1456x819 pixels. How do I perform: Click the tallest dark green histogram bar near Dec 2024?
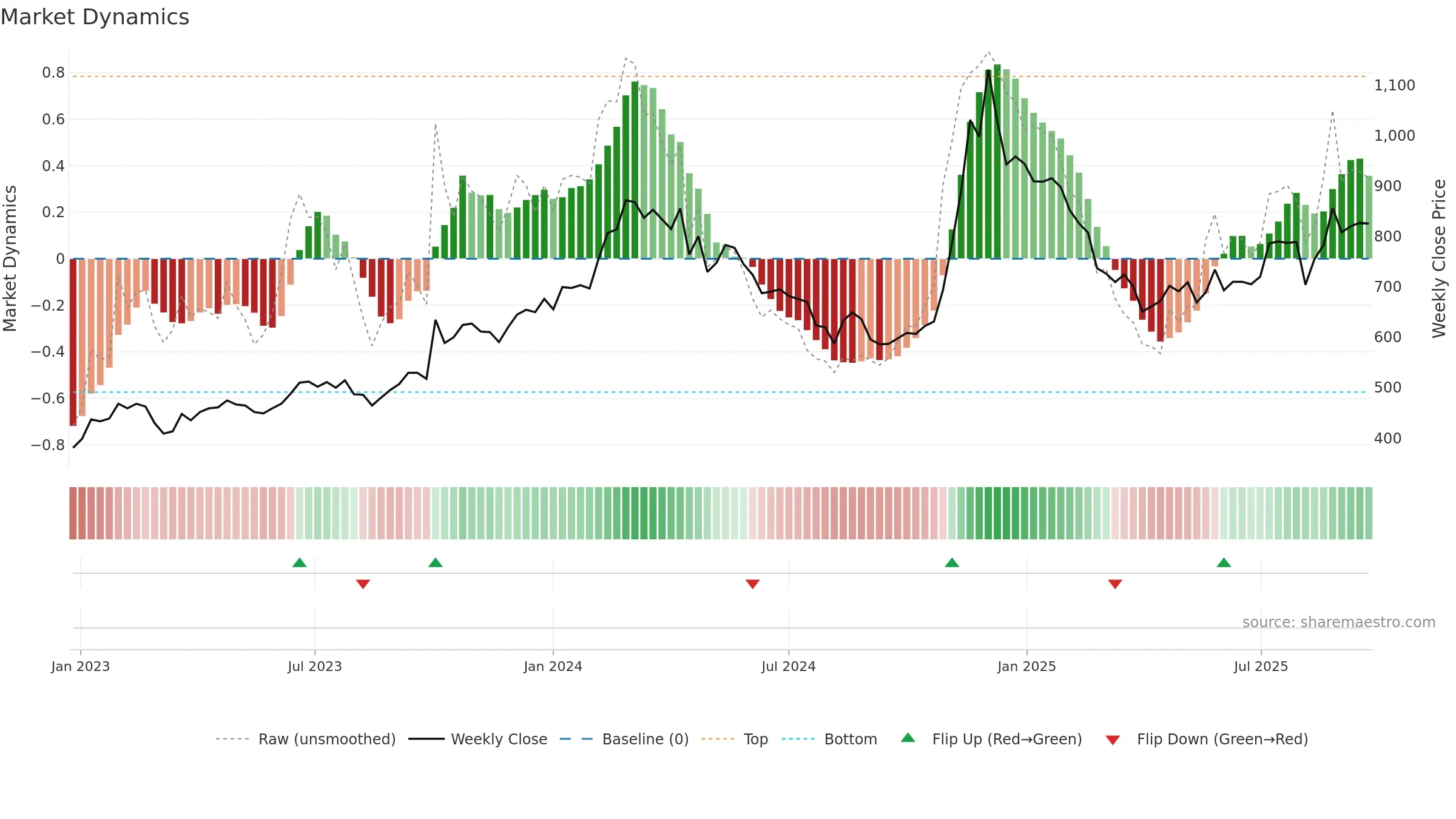tap(997, 161)
